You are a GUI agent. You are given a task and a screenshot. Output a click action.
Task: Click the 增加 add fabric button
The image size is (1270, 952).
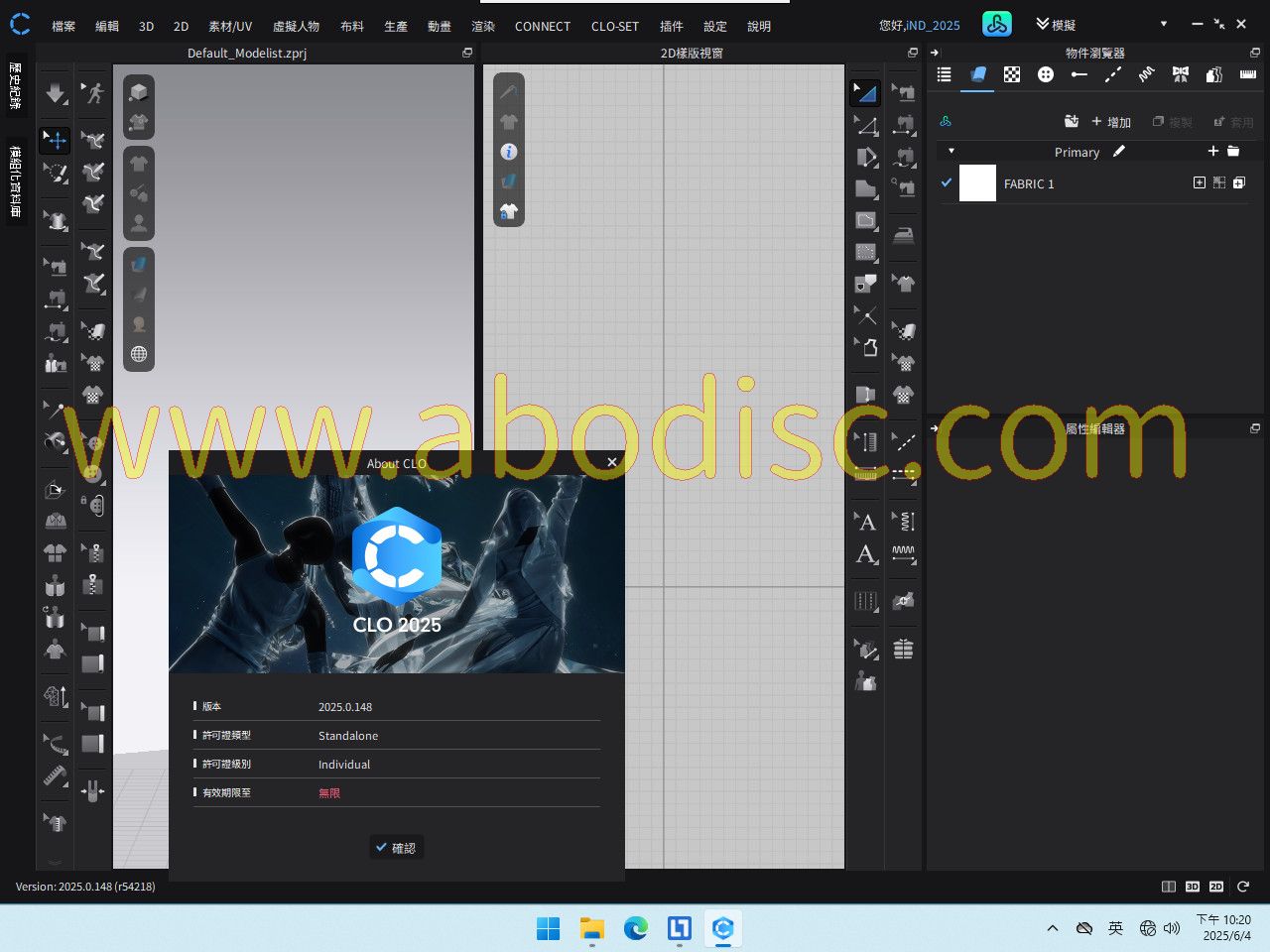click(1111, 122)
